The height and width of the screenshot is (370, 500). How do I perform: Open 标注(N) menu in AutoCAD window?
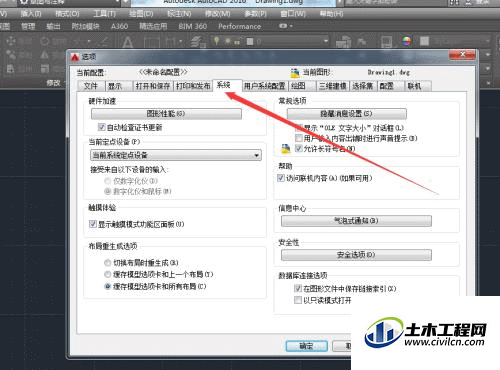pos(179,14)
